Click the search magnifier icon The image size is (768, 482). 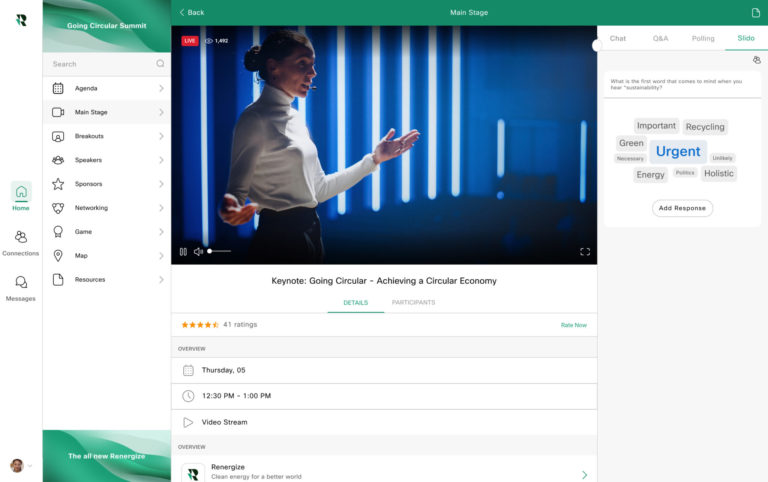pos(160,64)
